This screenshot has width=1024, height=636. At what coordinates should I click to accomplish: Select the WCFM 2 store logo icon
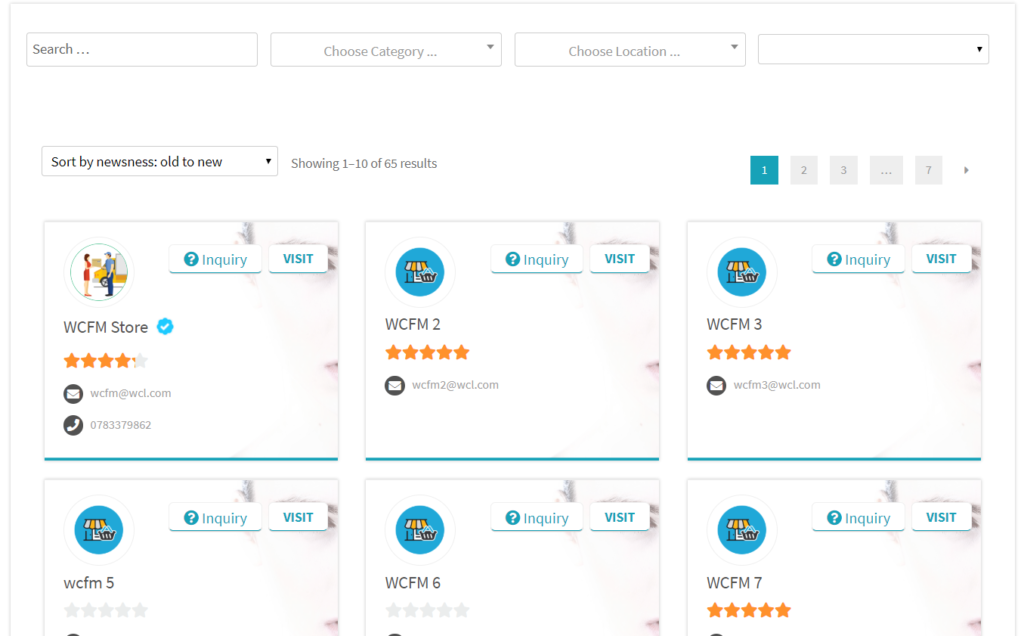coord(420,272)
